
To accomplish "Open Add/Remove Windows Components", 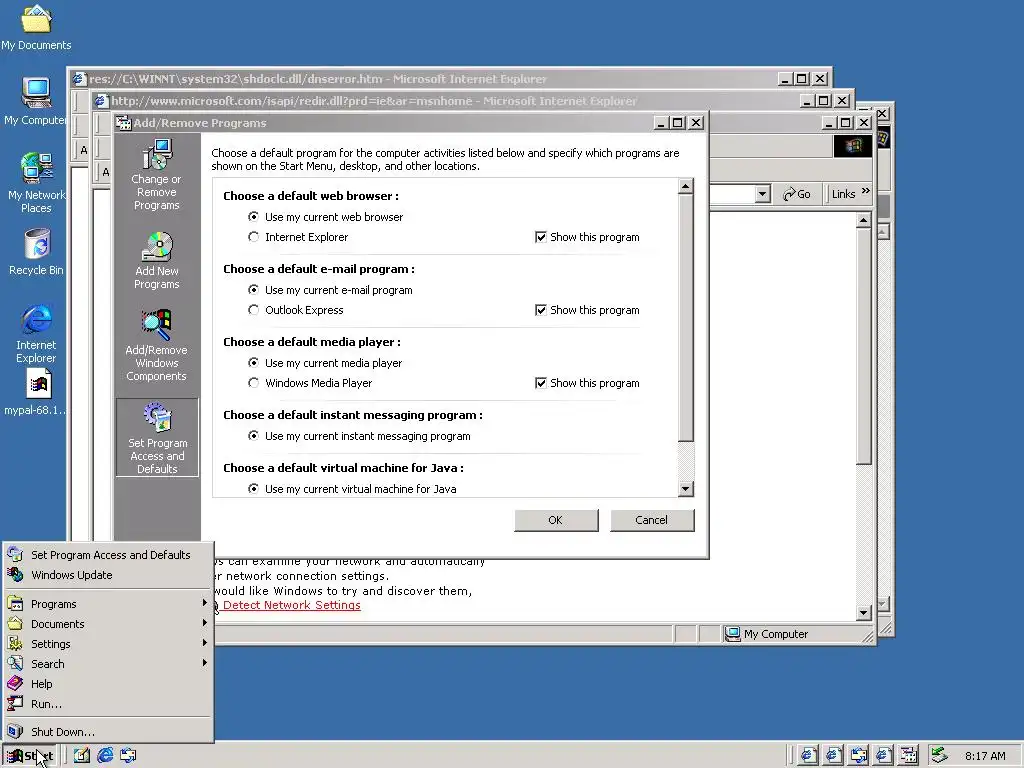I will pyautogui.click(x=157, y=345).
